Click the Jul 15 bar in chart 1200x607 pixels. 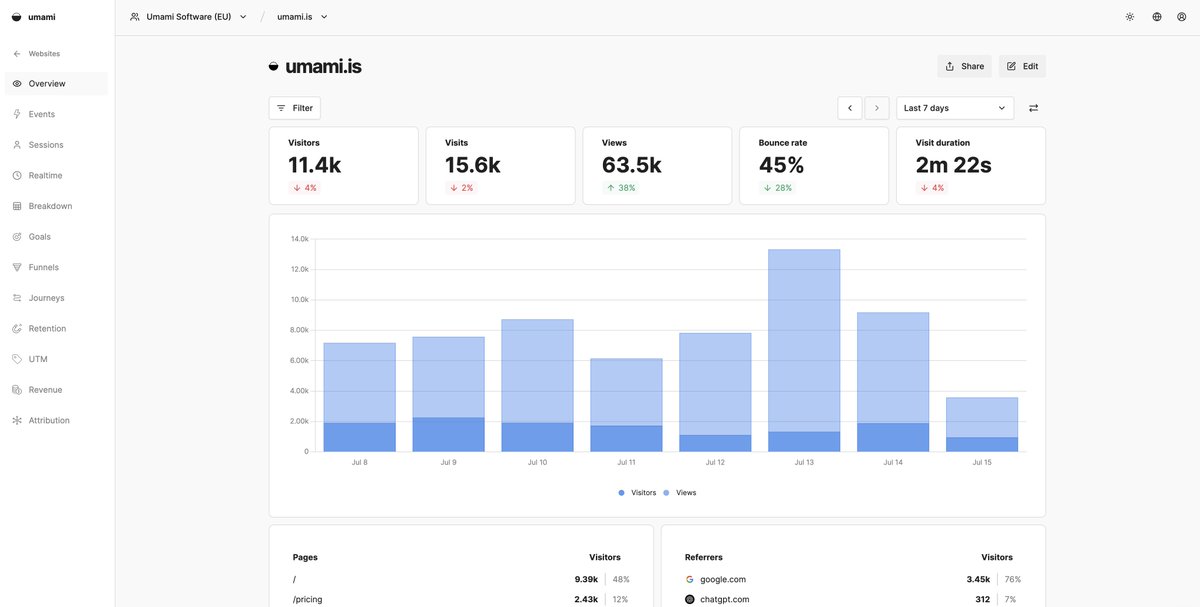(982, 425)
